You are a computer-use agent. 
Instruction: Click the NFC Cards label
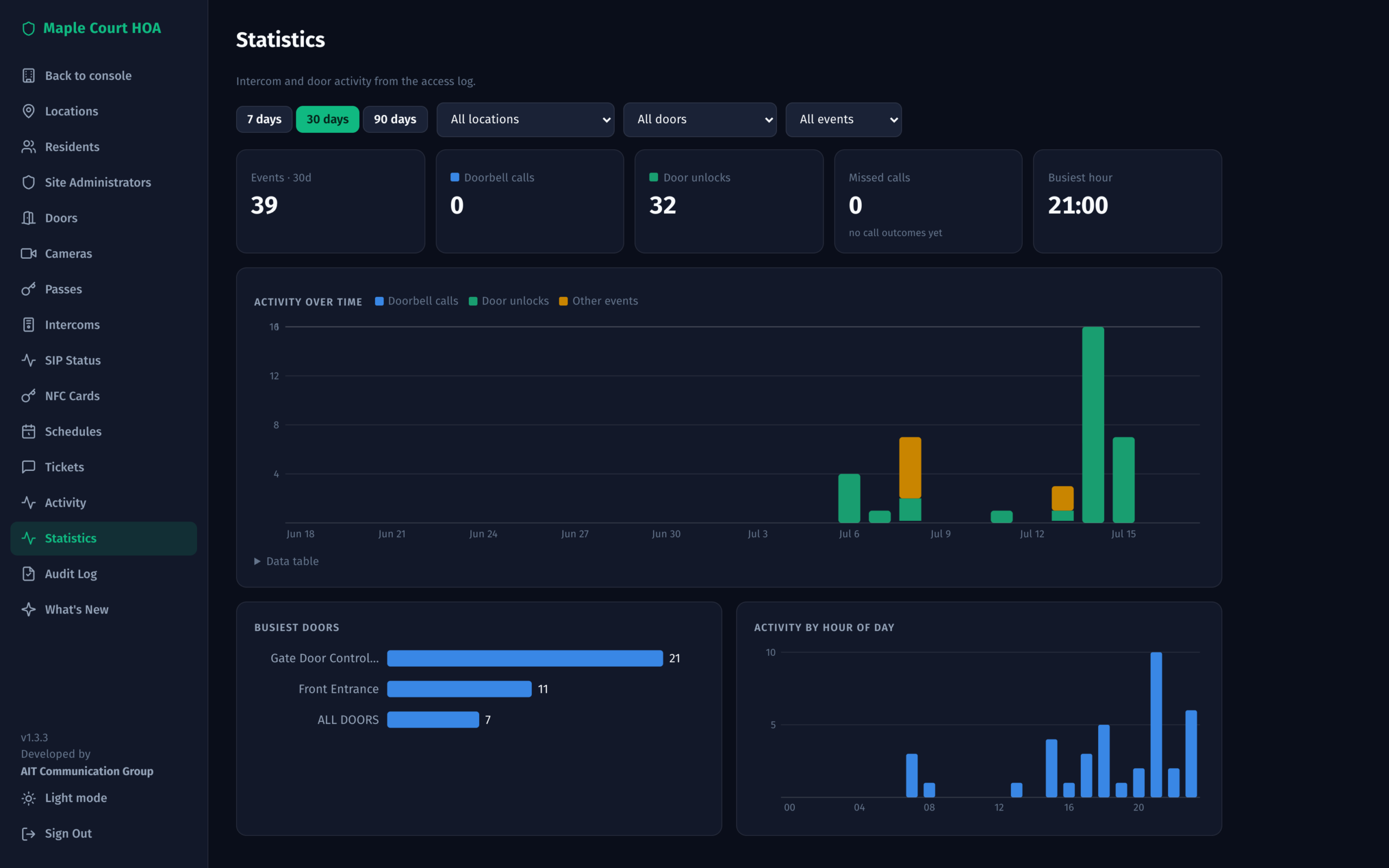(72, 396)
